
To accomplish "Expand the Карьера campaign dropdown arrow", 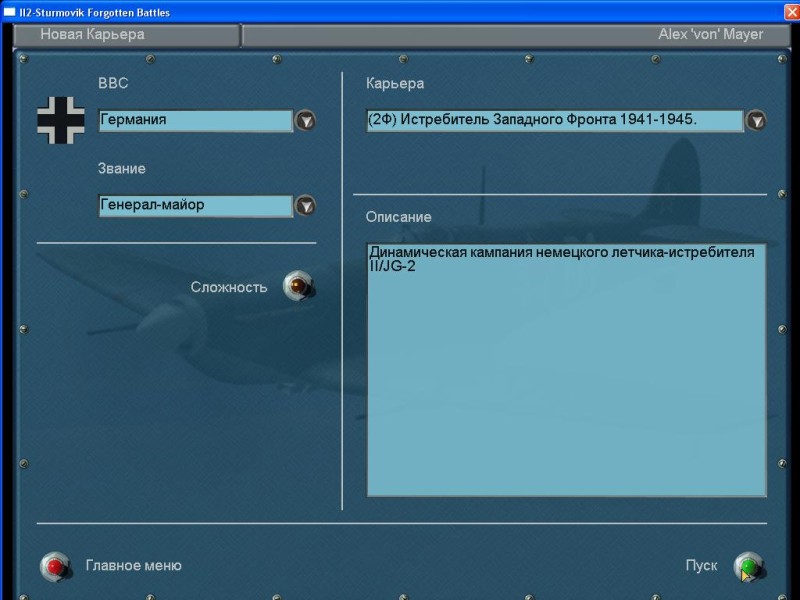I will pyautogui.click(x=756, y=121).
